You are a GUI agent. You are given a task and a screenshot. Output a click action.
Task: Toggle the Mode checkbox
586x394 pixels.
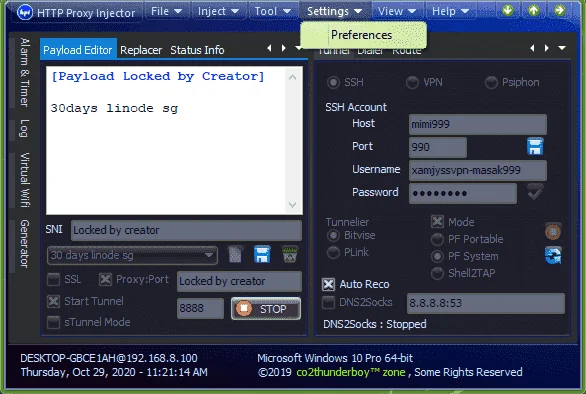point(437,222)
